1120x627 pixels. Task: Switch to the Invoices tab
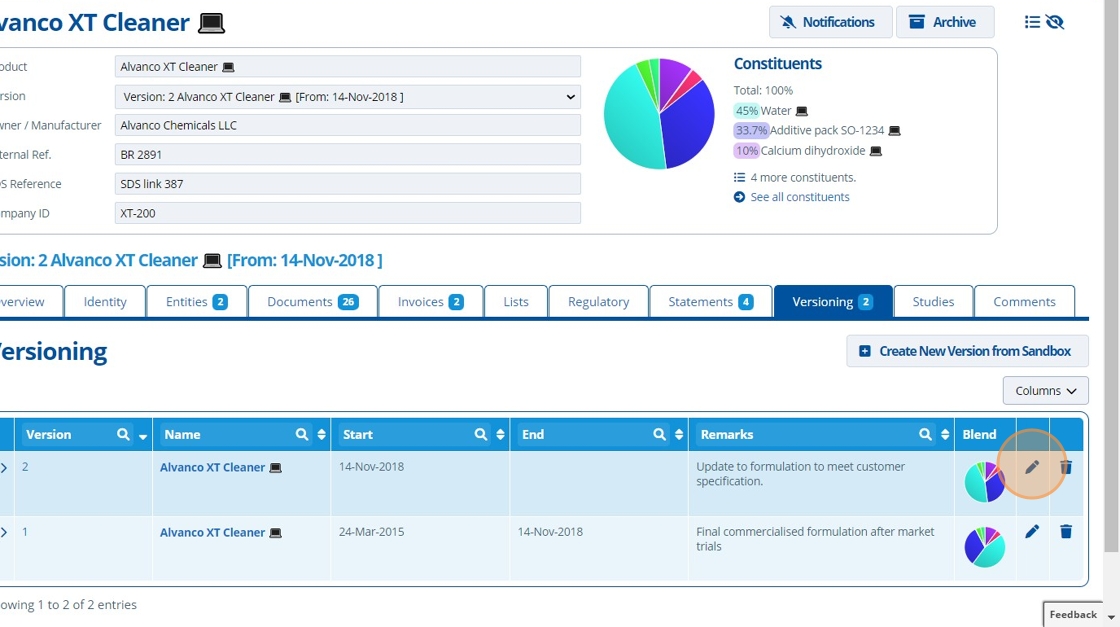pos(431,301)
